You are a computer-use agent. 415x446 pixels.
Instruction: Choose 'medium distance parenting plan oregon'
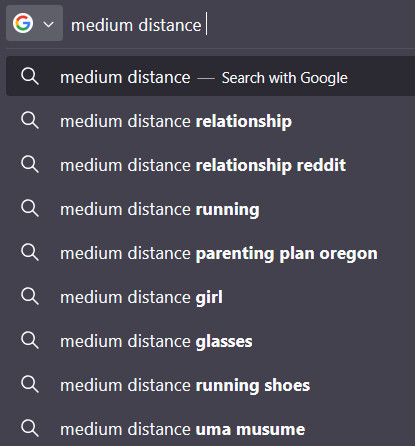coord(210,253)
